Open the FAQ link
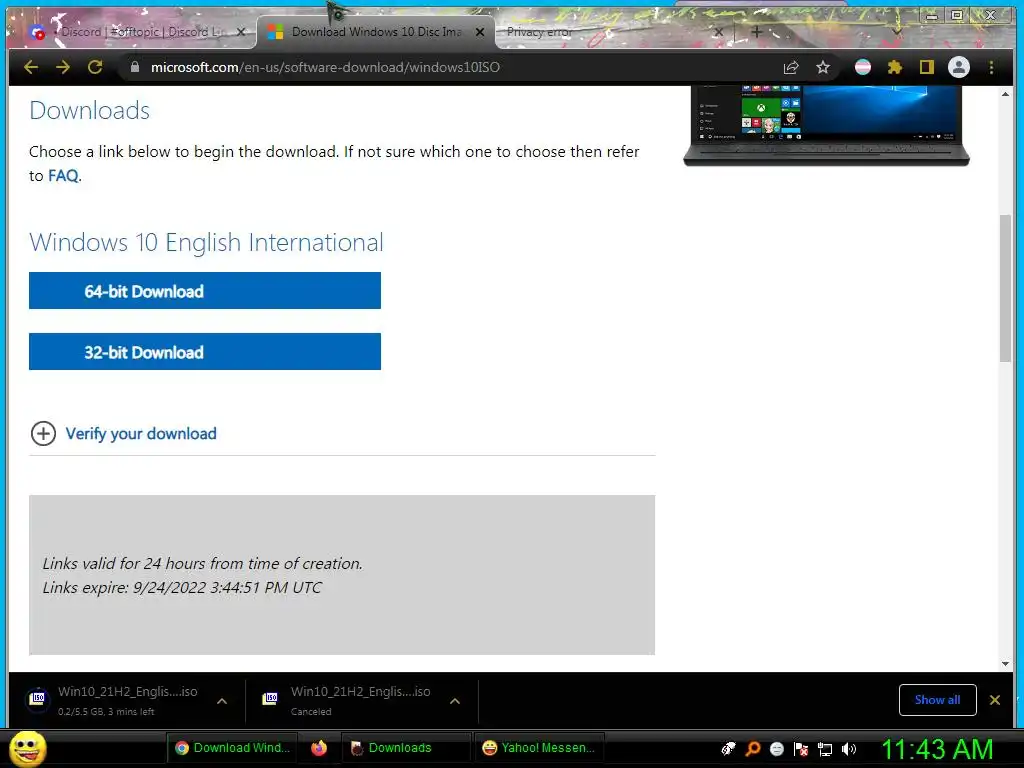 click(63, 176)
